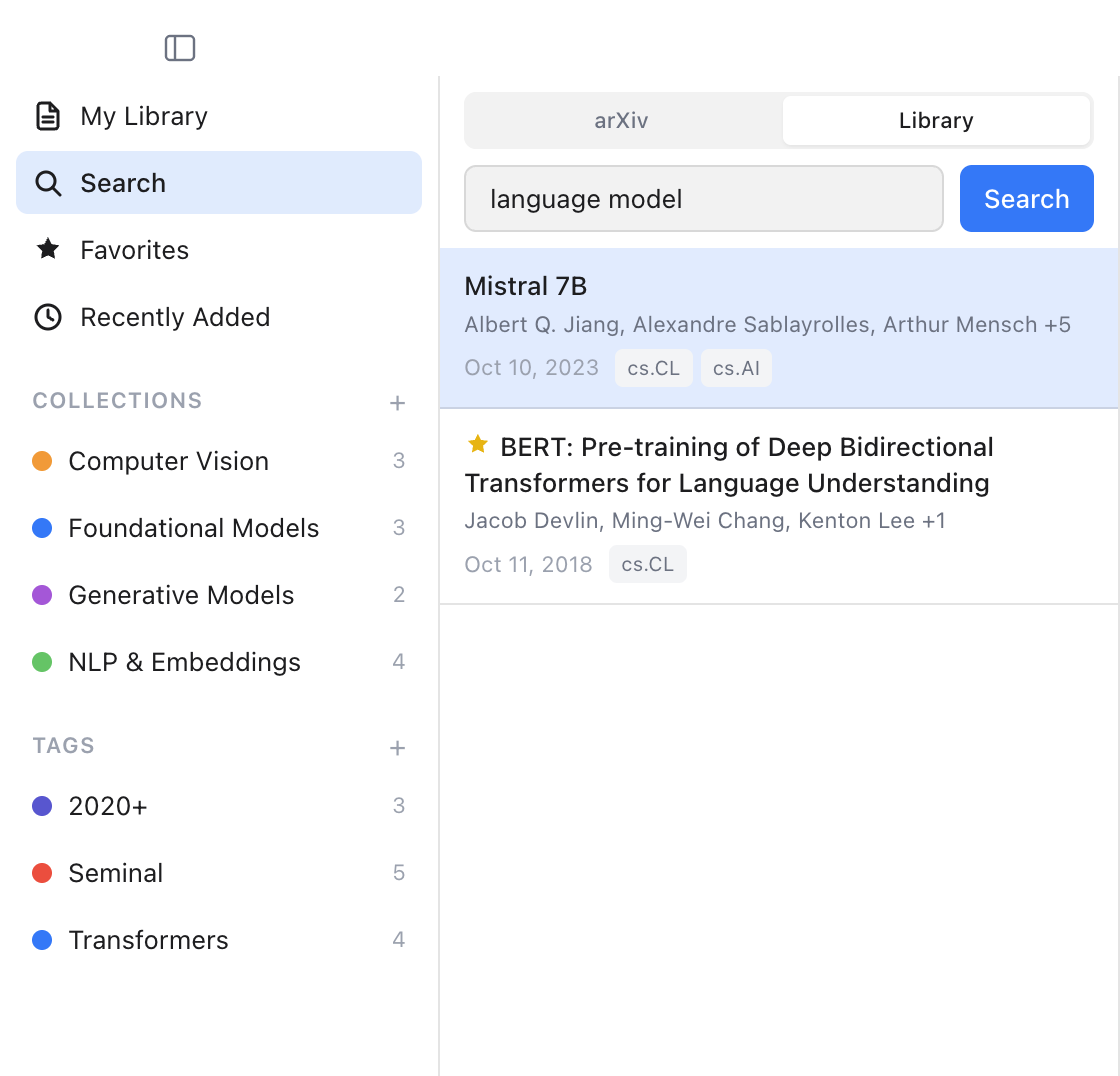
Task: Add a new collection with the plus icon
Action: [x=397, y=402]
